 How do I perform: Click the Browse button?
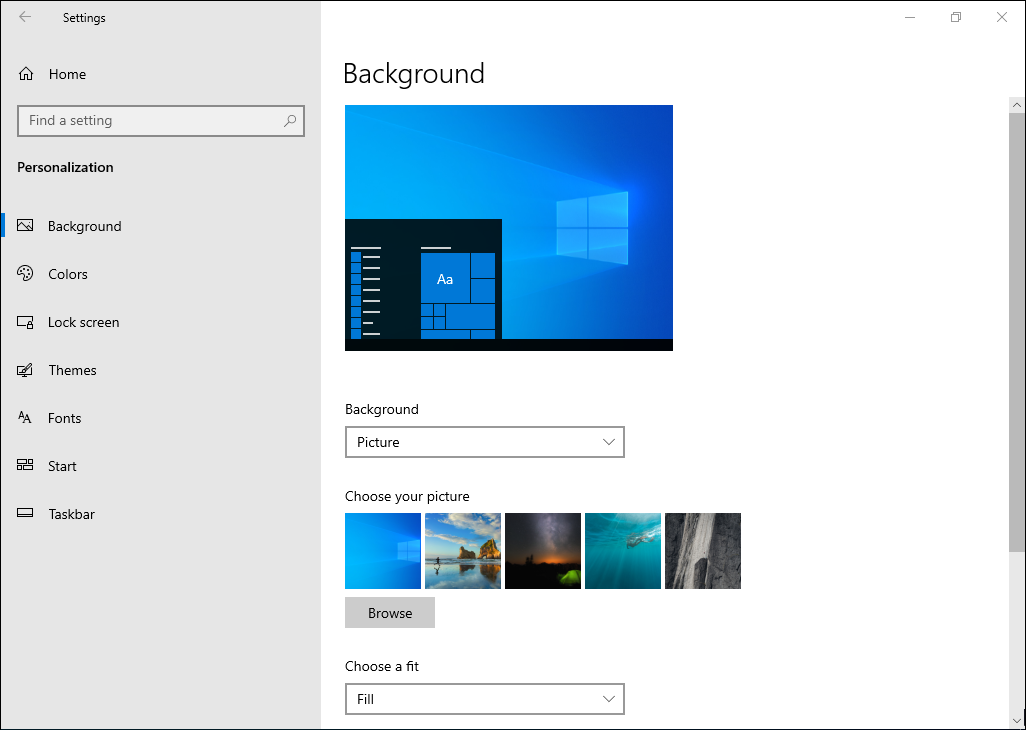[x=390, y=613]
